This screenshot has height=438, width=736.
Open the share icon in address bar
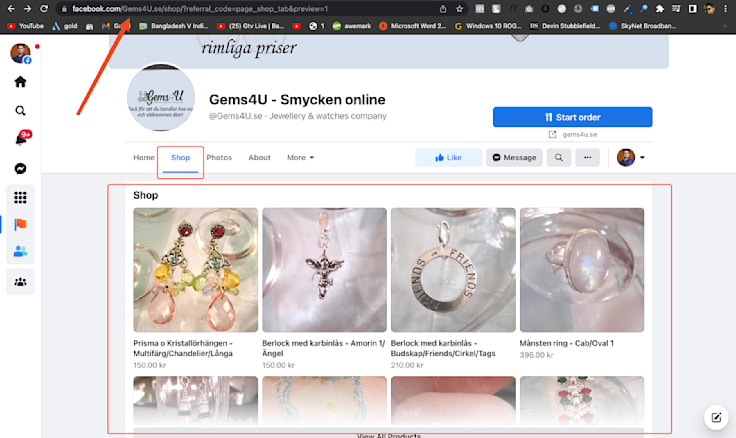point(443,8)
